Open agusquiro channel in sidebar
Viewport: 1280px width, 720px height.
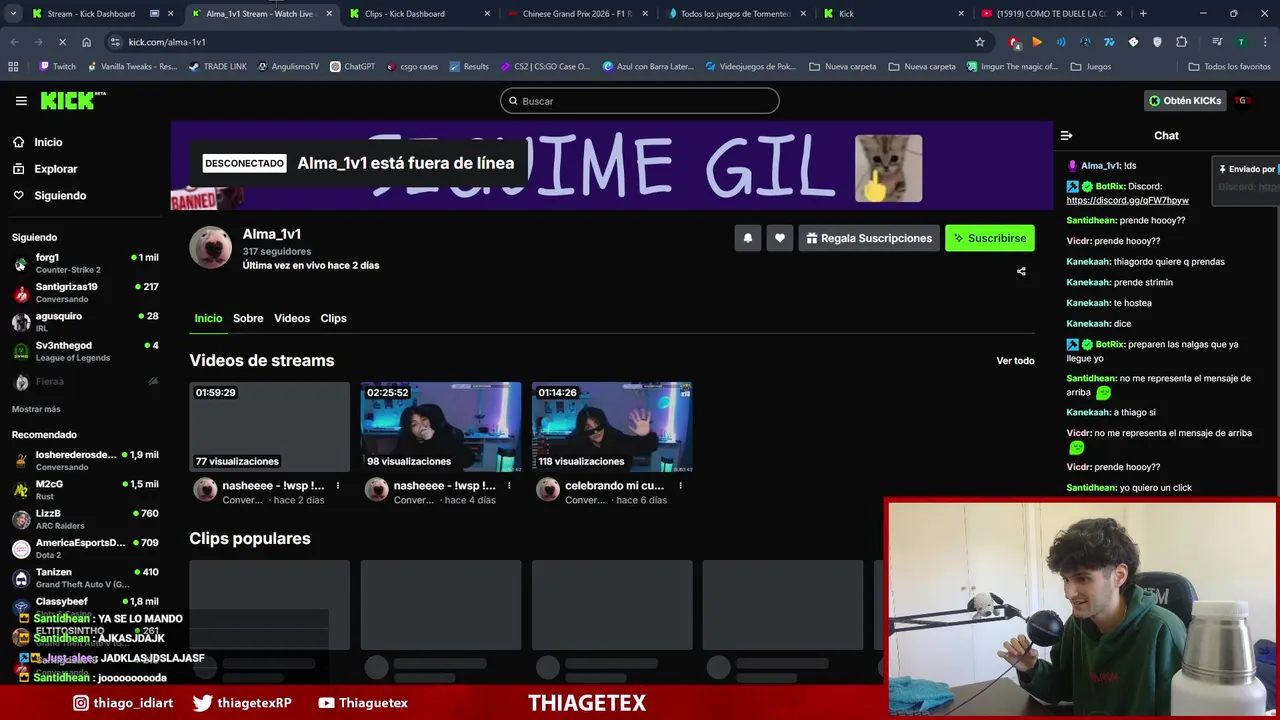coord(84,321)
